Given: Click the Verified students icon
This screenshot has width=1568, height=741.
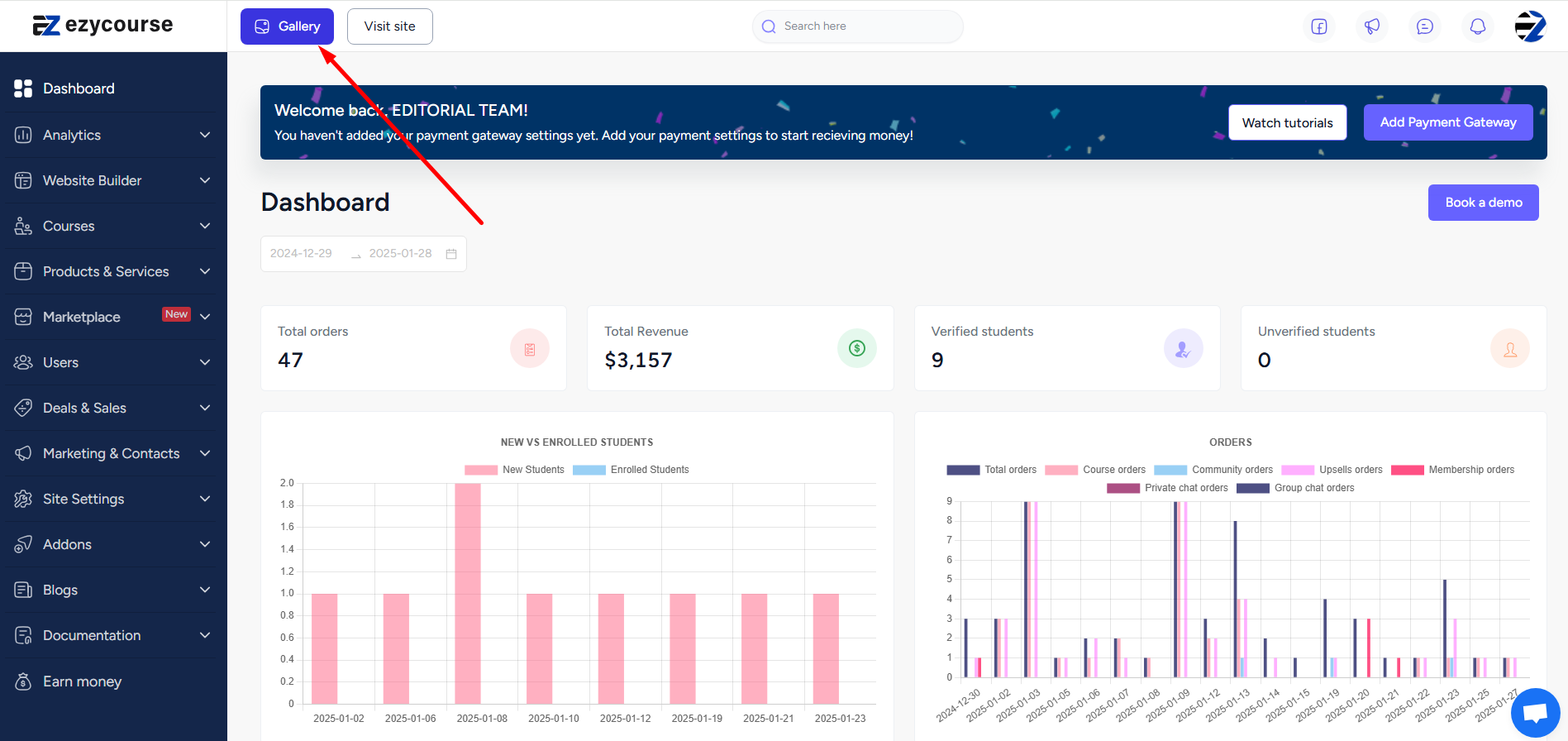Looking at the screenshot, I should 1184,349.
